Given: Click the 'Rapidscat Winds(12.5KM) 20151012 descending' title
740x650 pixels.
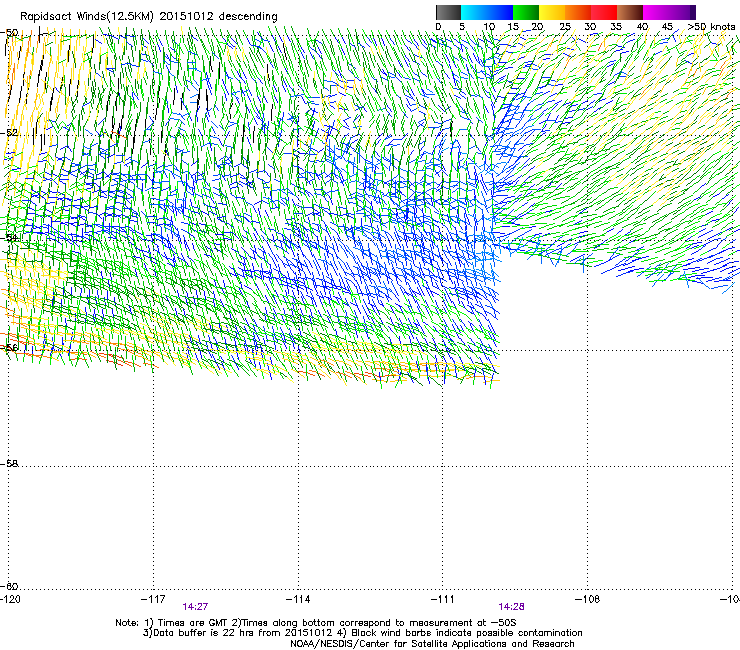Looking at the screenshot, I should point(149,16).
